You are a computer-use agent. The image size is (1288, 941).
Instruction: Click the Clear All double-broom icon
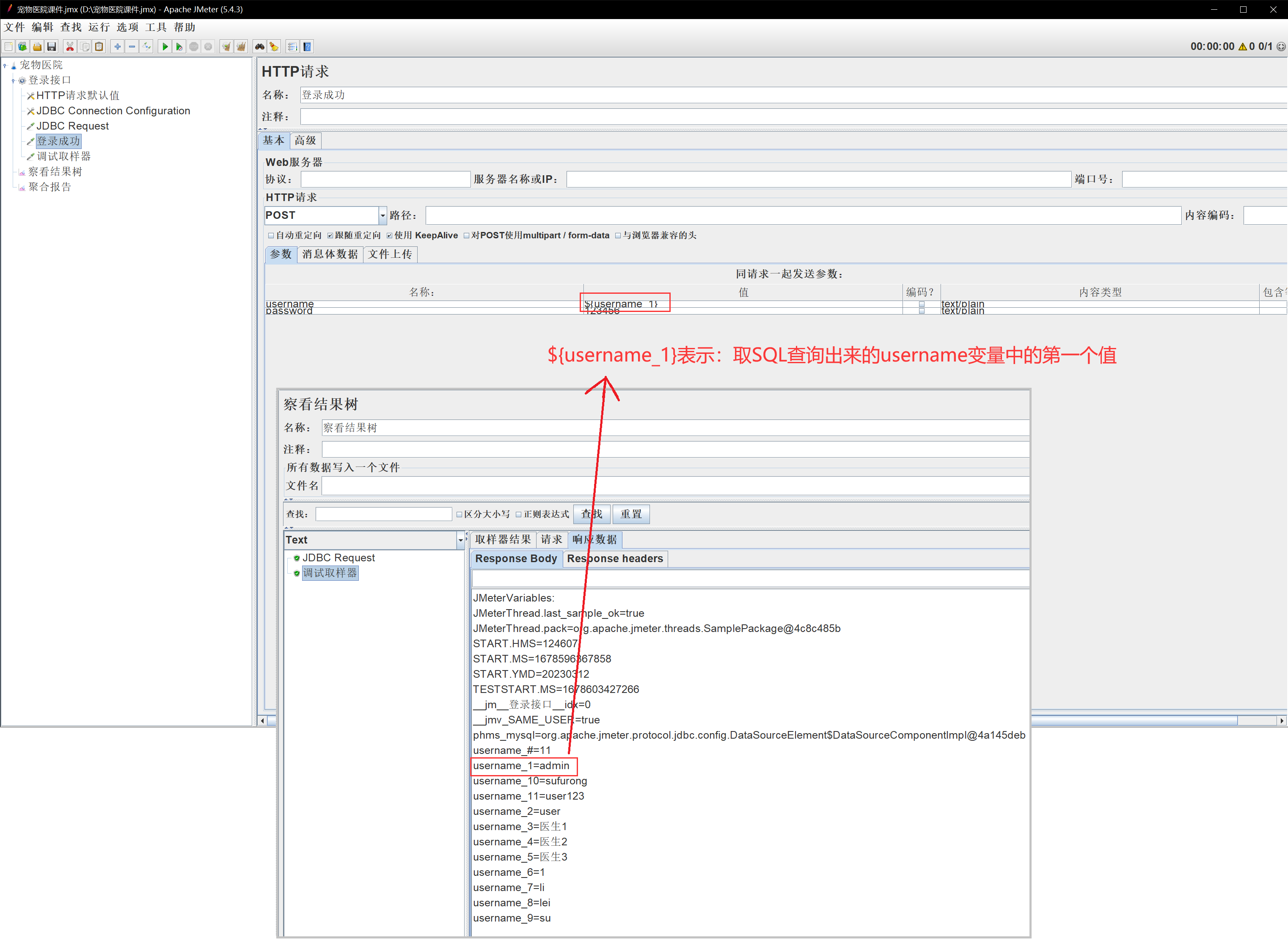point(241,47)
